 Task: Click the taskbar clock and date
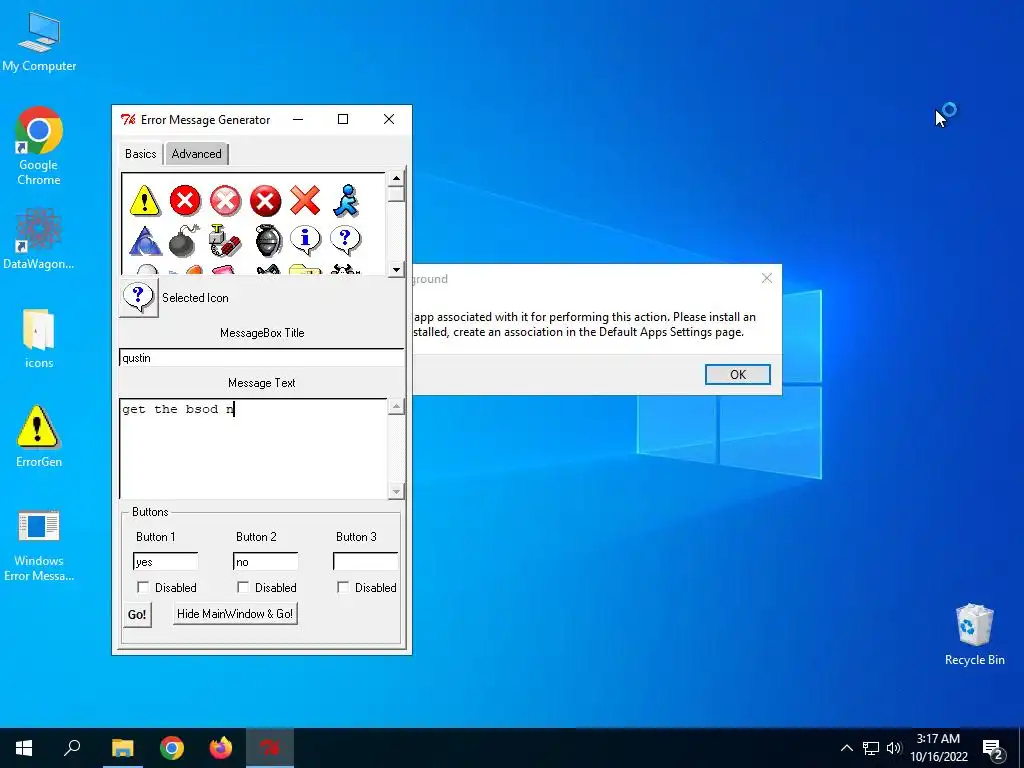coord(938,748)
